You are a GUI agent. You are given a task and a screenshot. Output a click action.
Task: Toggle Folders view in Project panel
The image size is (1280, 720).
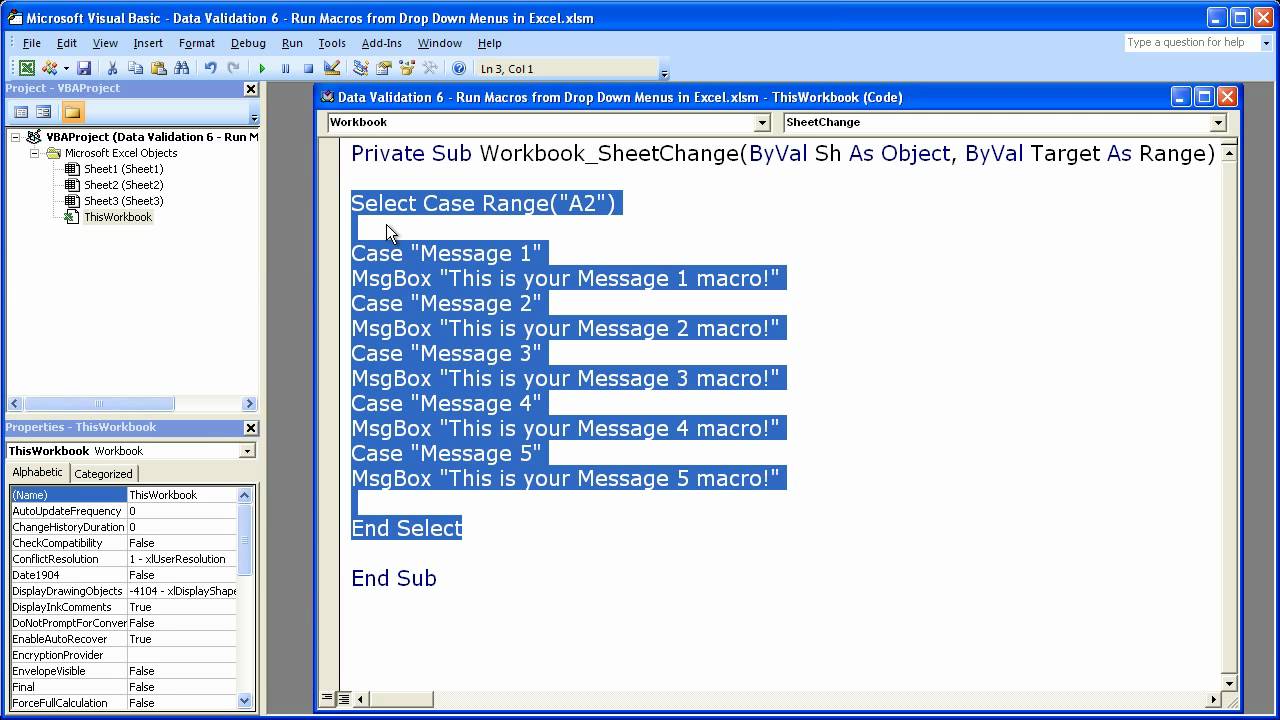73,112
